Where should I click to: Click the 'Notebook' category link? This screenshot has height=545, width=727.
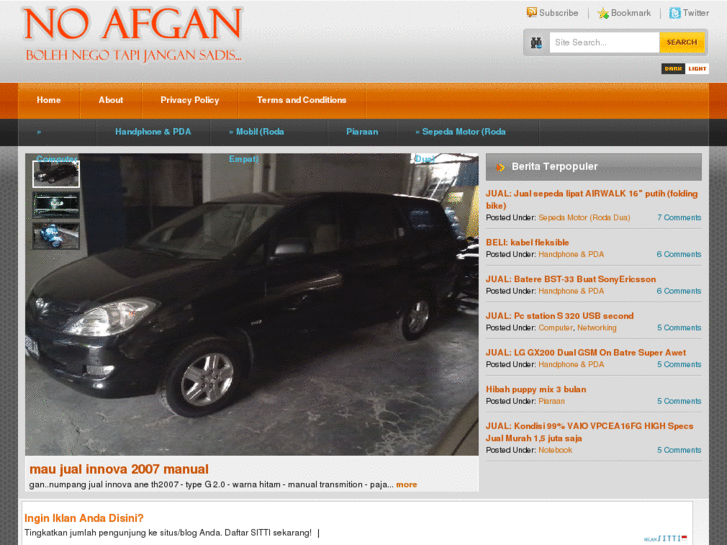point(555,450)
